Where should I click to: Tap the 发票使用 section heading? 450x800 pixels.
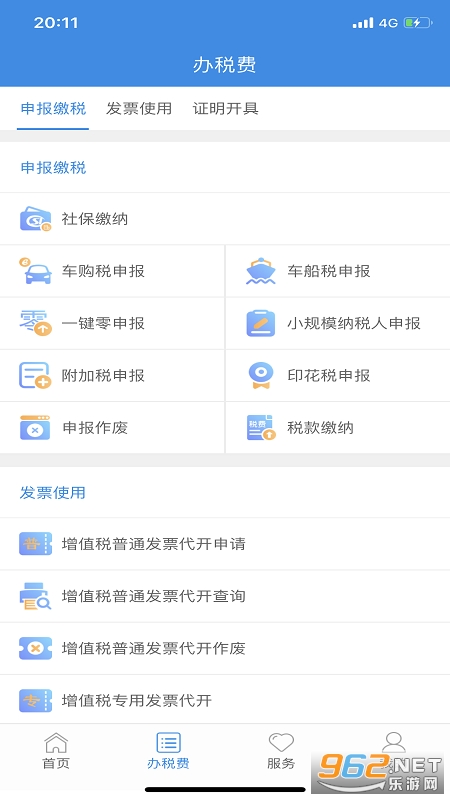[53, 493]
